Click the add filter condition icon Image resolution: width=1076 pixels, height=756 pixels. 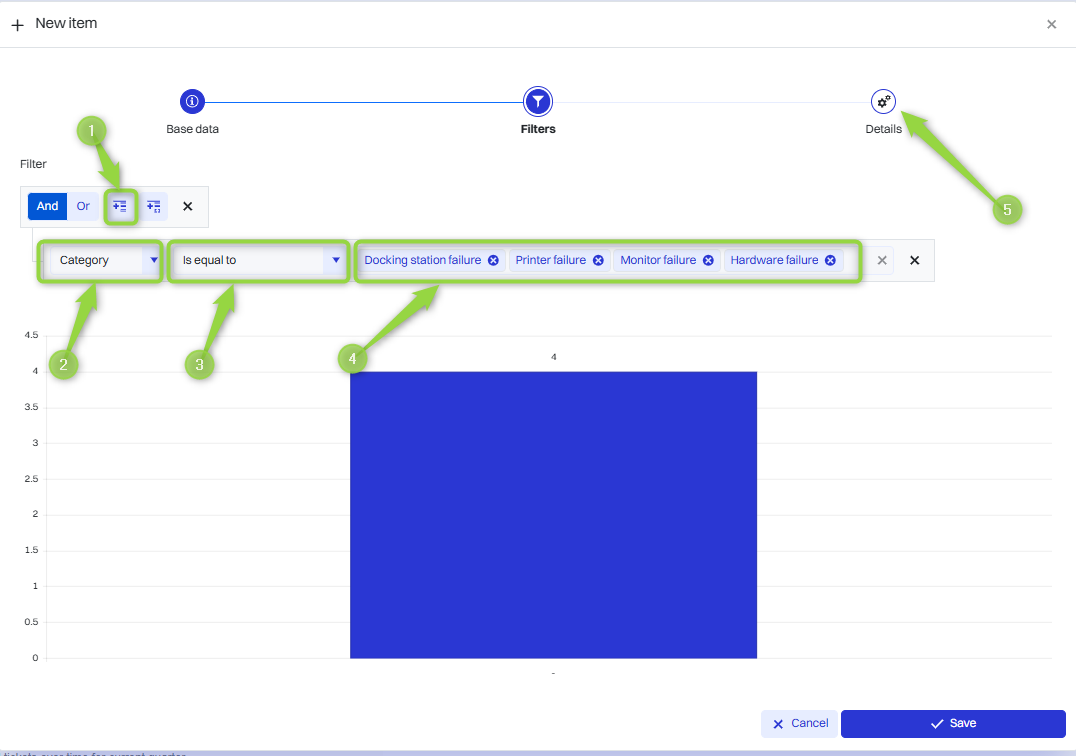[120, 206]
